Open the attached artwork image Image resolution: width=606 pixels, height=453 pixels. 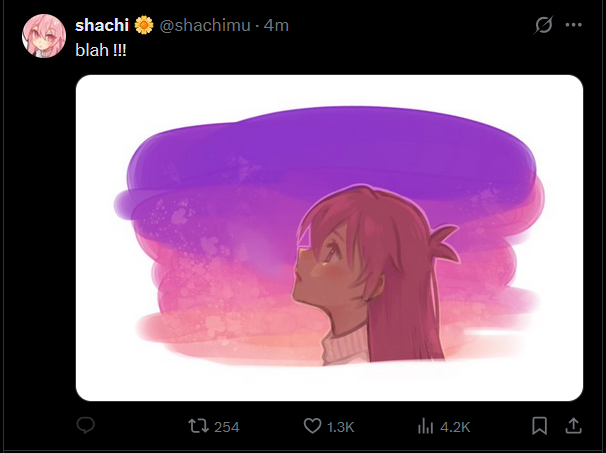[x=329, y=238]
